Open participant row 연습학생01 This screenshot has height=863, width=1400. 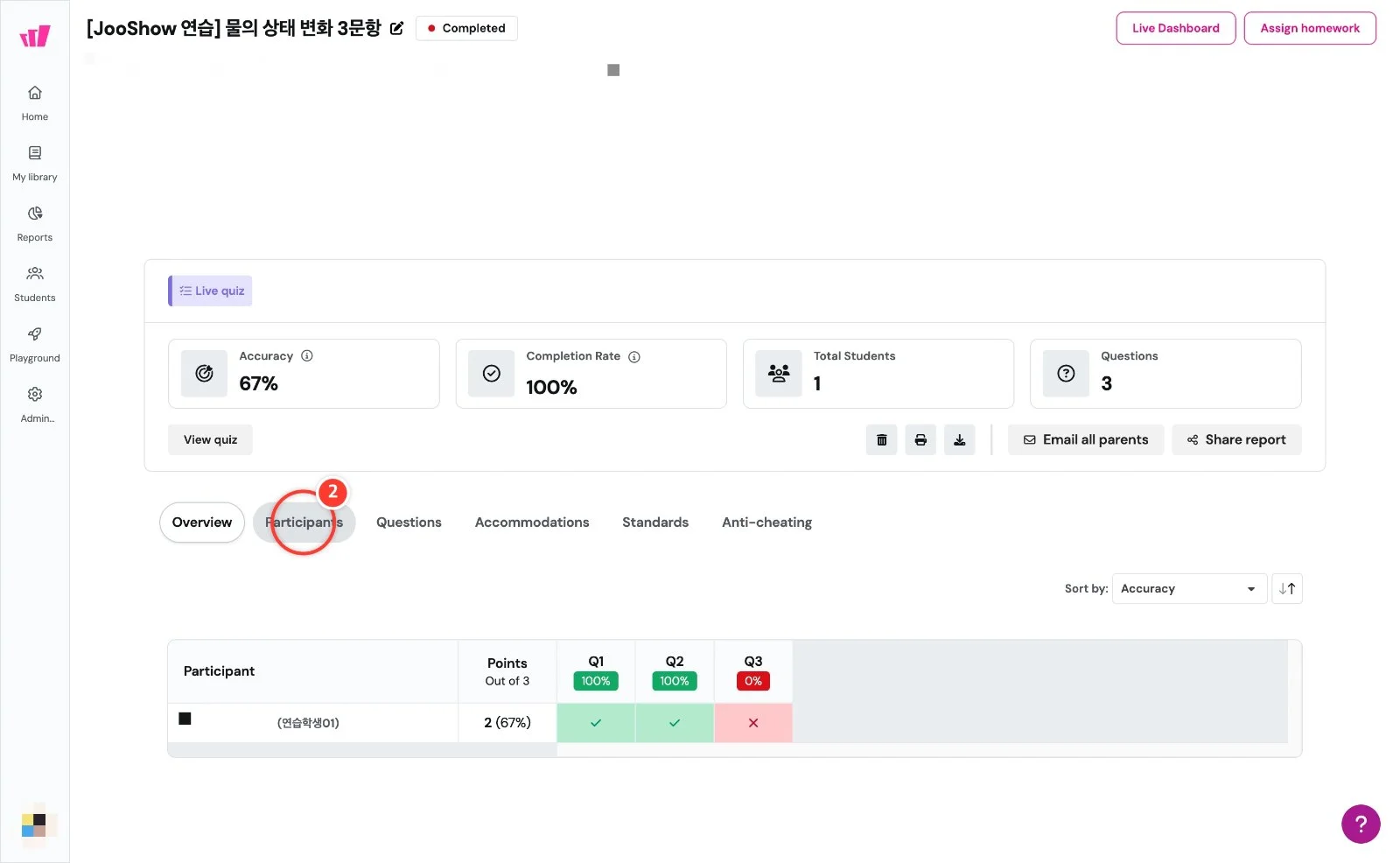pos(312,723)
